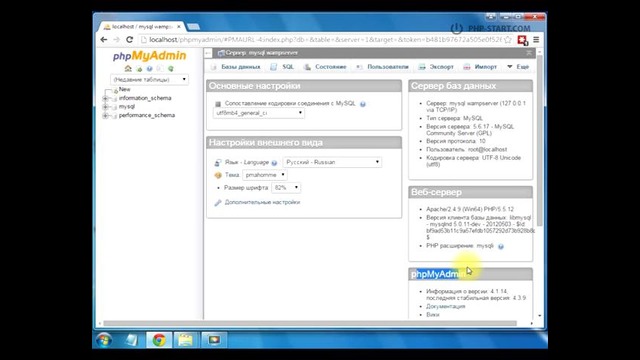Open the Вики link
640x360 pixels.
(x=433, y=315)
